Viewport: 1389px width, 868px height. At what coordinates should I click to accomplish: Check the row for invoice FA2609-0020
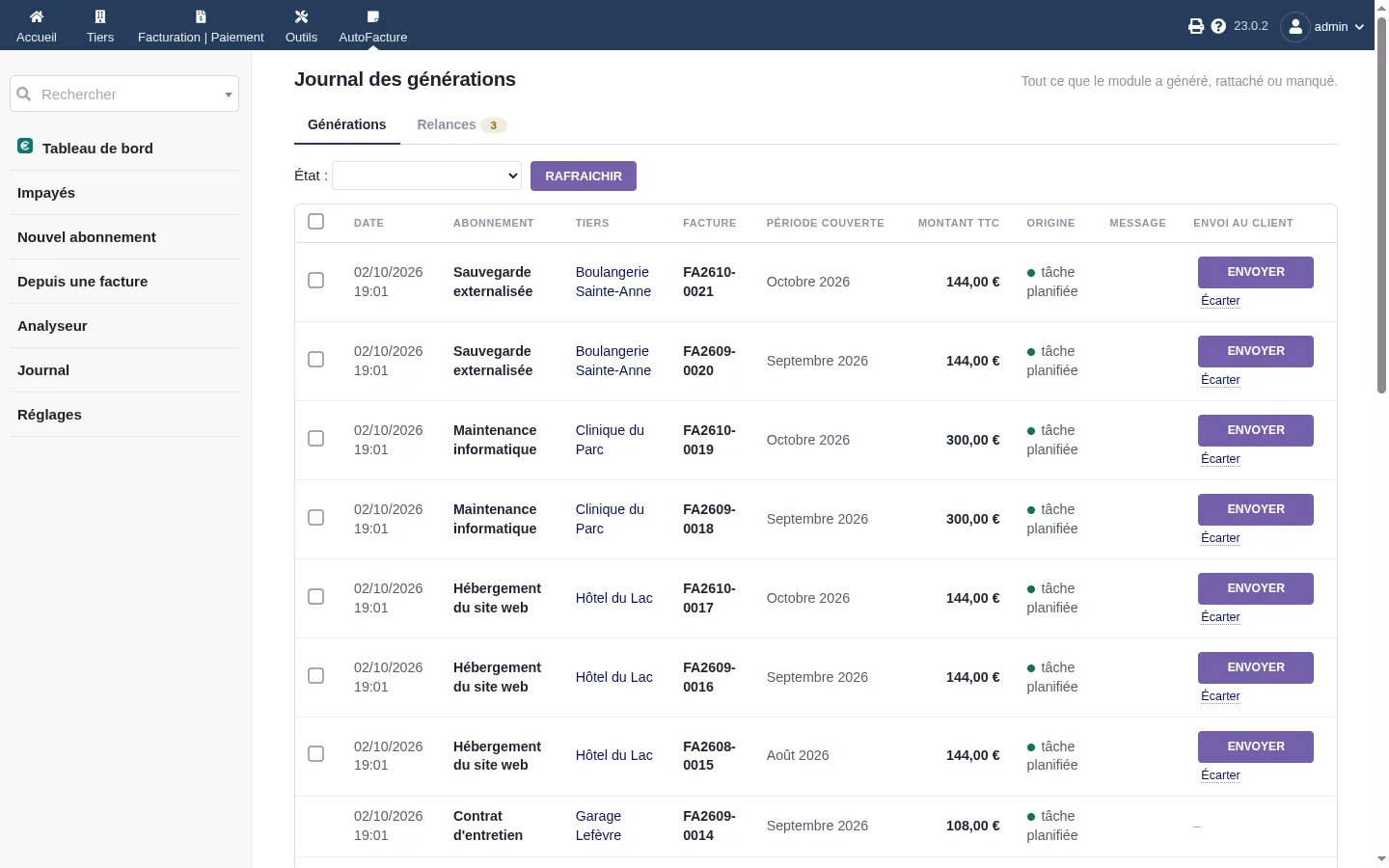point(315,360)
